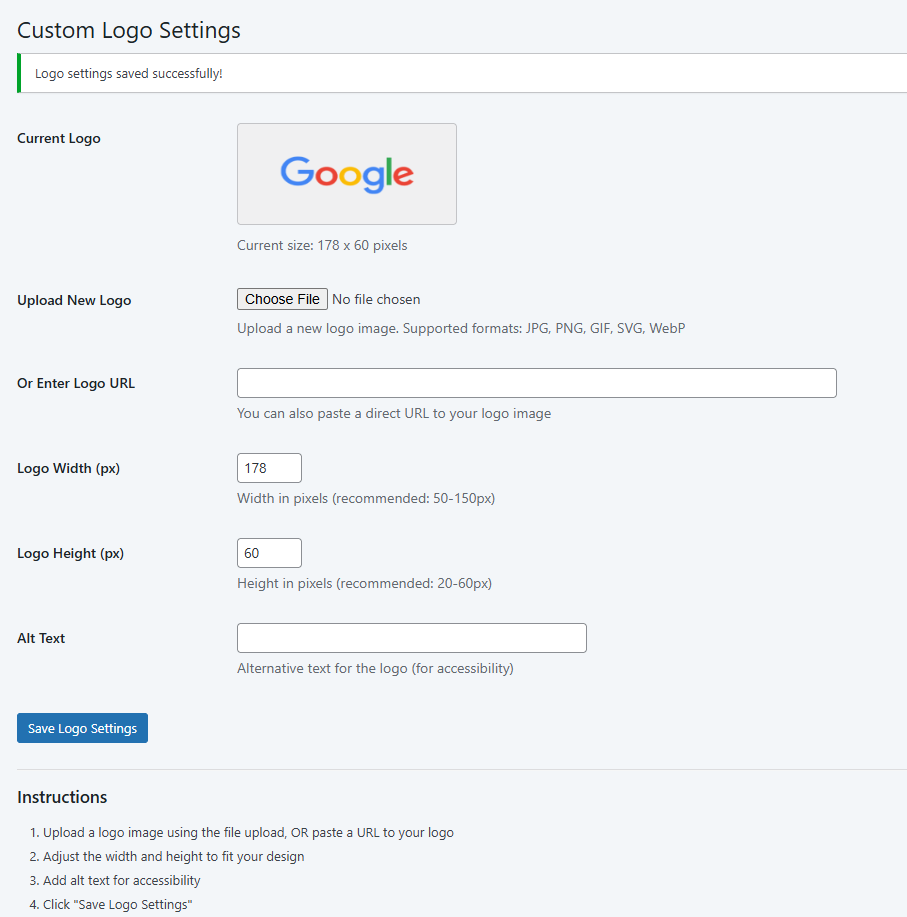Click the "Current Logo" label

point(59,138)
